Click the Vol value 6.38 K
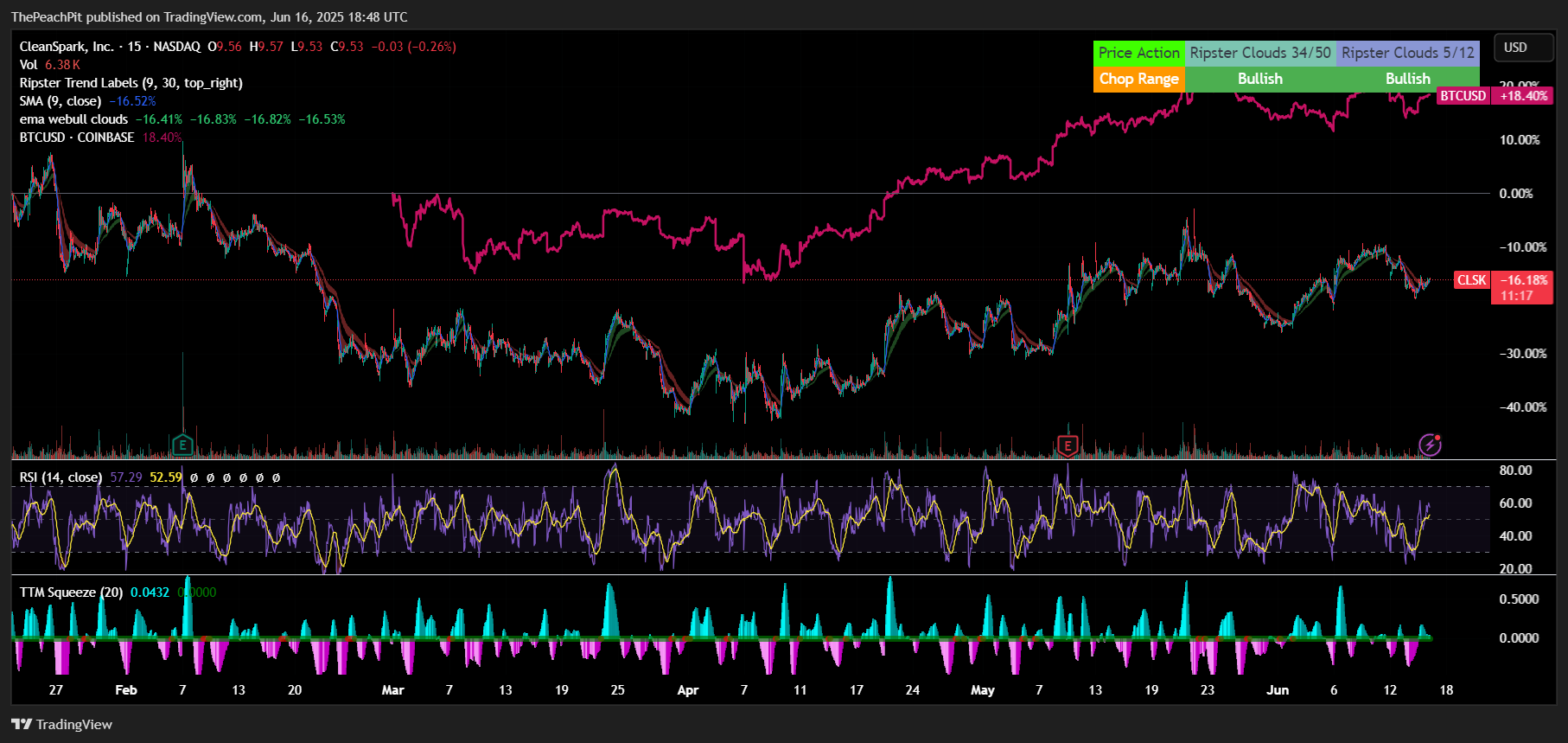This screenshot has height=743, width=1568. point(63,65)
